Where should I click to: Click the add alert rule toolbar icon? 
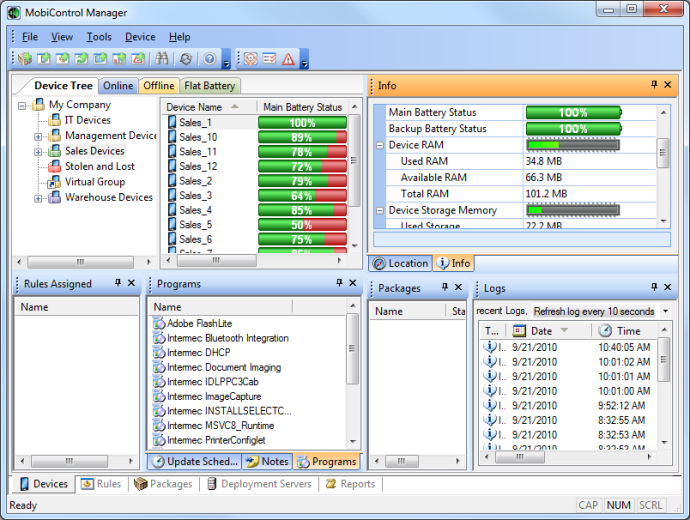(x=139, y=58)
